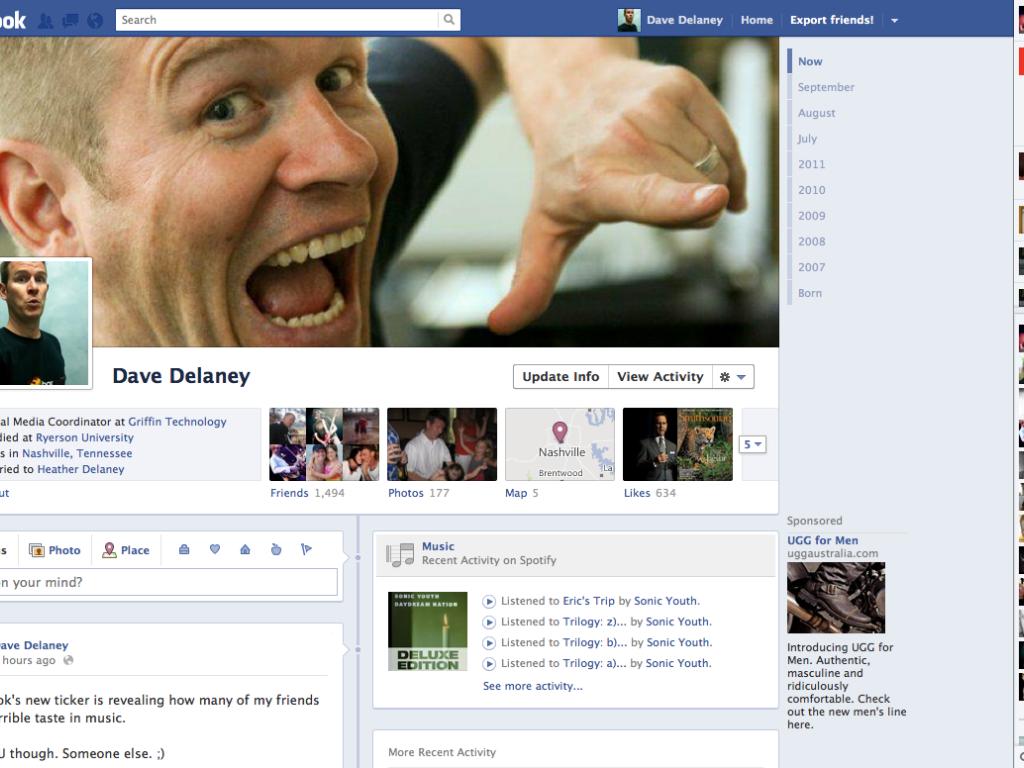
Task: Open the notifications globe icon
Action: (x=95, y=20)
